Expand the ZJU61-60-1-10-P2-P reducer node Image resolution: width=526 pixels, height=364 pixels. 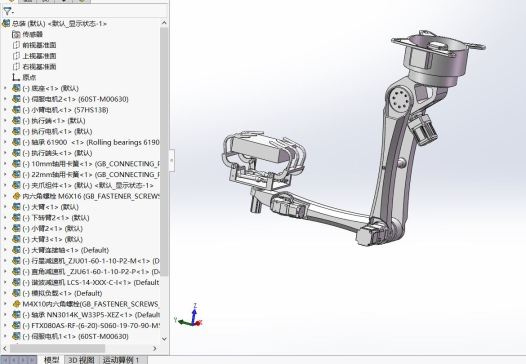click(x=5, y=271)
